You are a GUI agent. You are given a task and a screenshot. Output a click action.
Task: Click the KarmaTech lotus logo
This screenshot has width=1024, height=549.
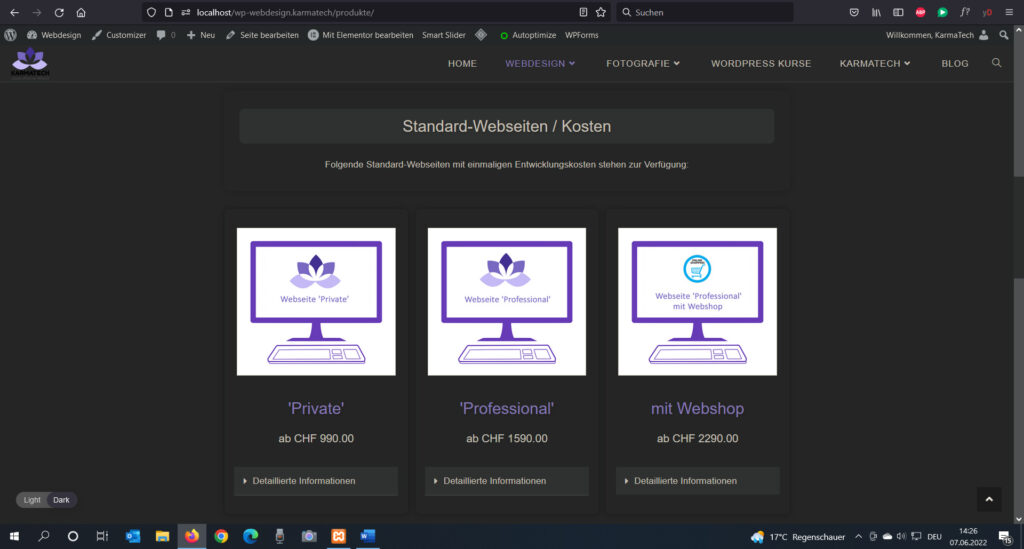29,63
